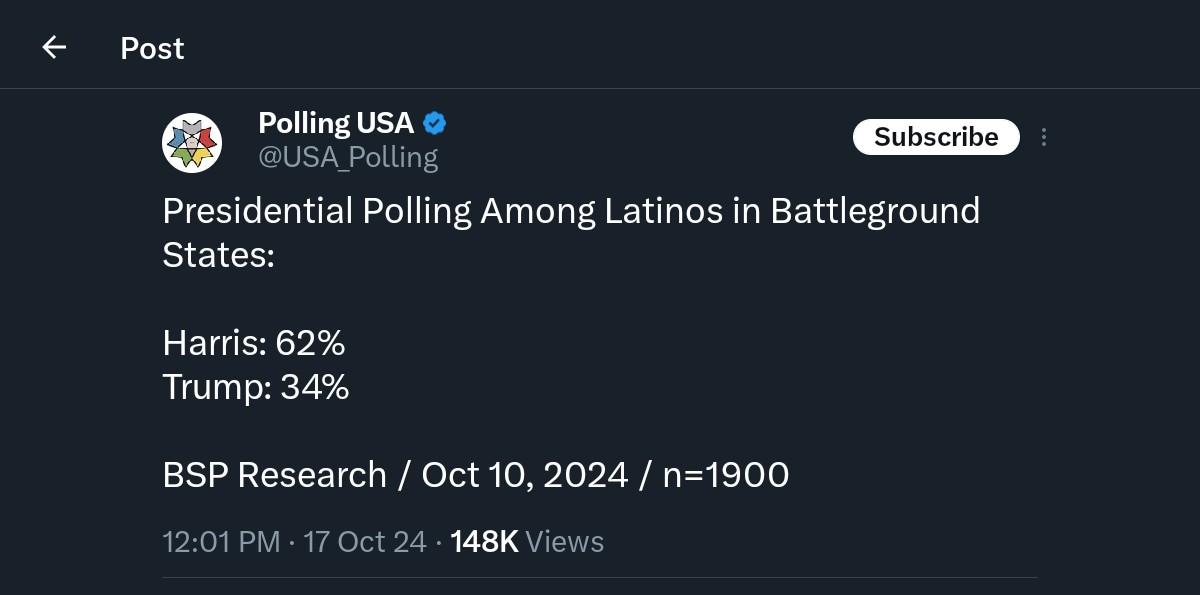This screenshot has width=1200, height=595.
Task: Open the 12:01 PM timestamp link
Action: click(221, 542)
